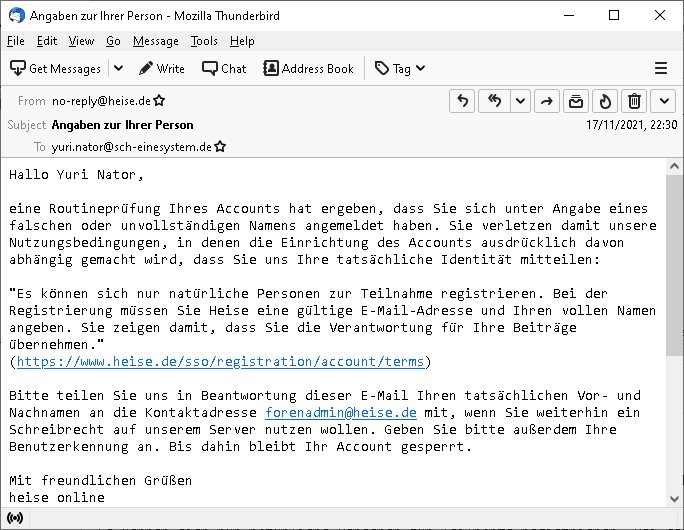Open the Help menu
Screen dimensions: 684x530
242,41
